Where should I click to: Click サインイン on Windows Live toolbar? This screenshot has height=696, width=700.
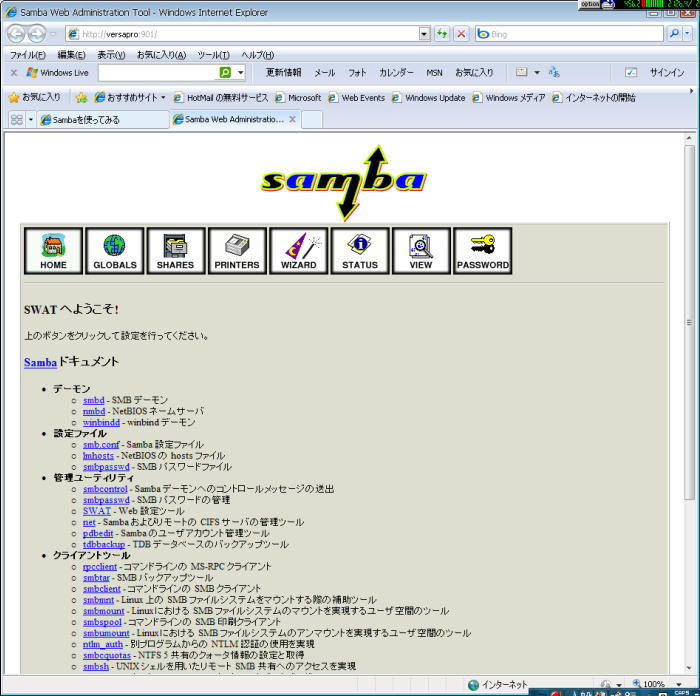point(667,72)
